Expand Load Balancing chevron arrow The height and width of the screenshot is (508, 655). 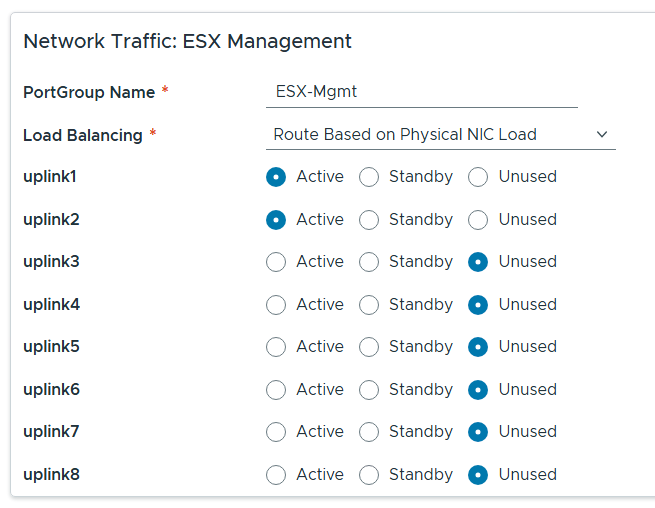point(601,134)
